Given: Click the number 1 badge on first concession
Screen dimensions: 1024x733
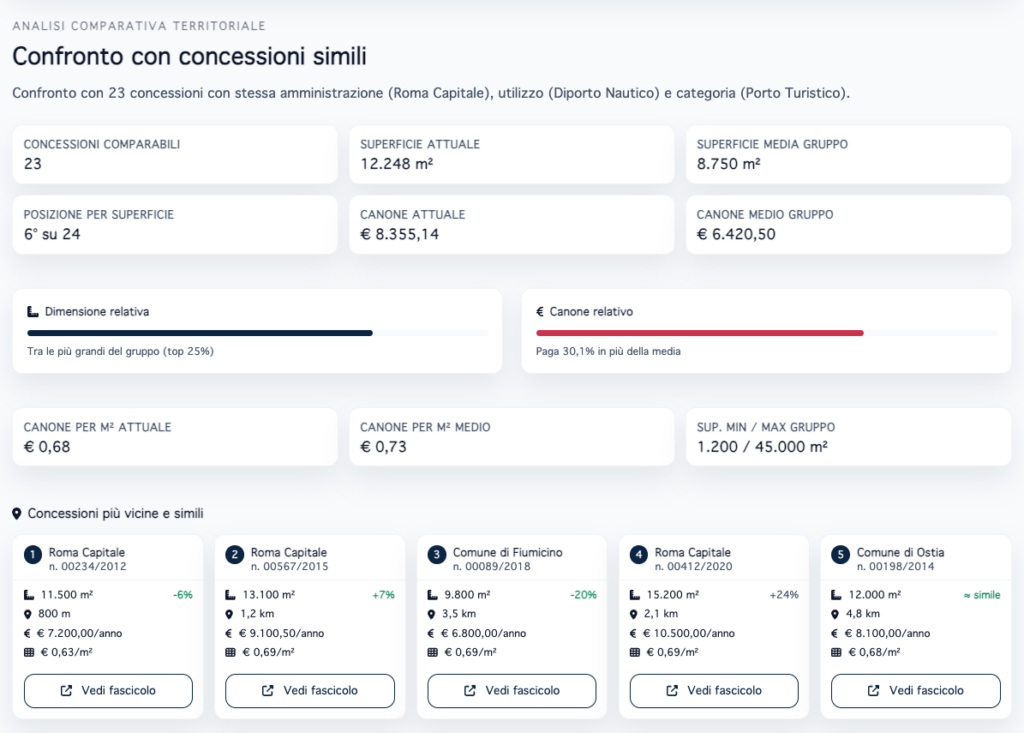Looking at the screenshot, I should click(33, 553).
